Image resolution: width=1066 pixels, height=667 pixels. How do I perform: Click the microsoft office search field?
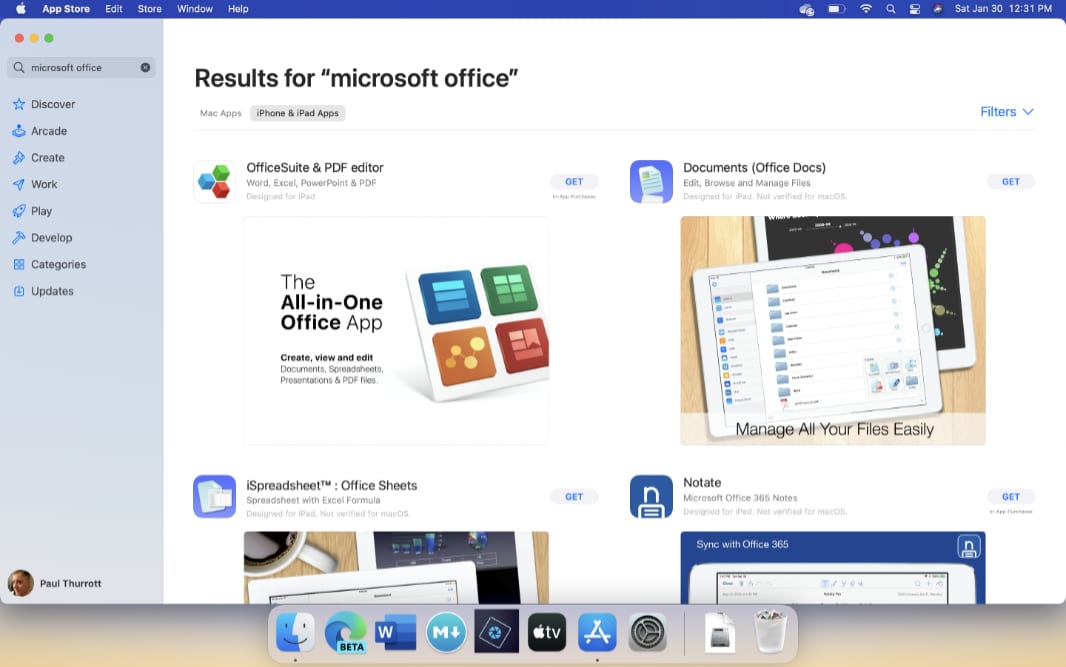[82, 67]
